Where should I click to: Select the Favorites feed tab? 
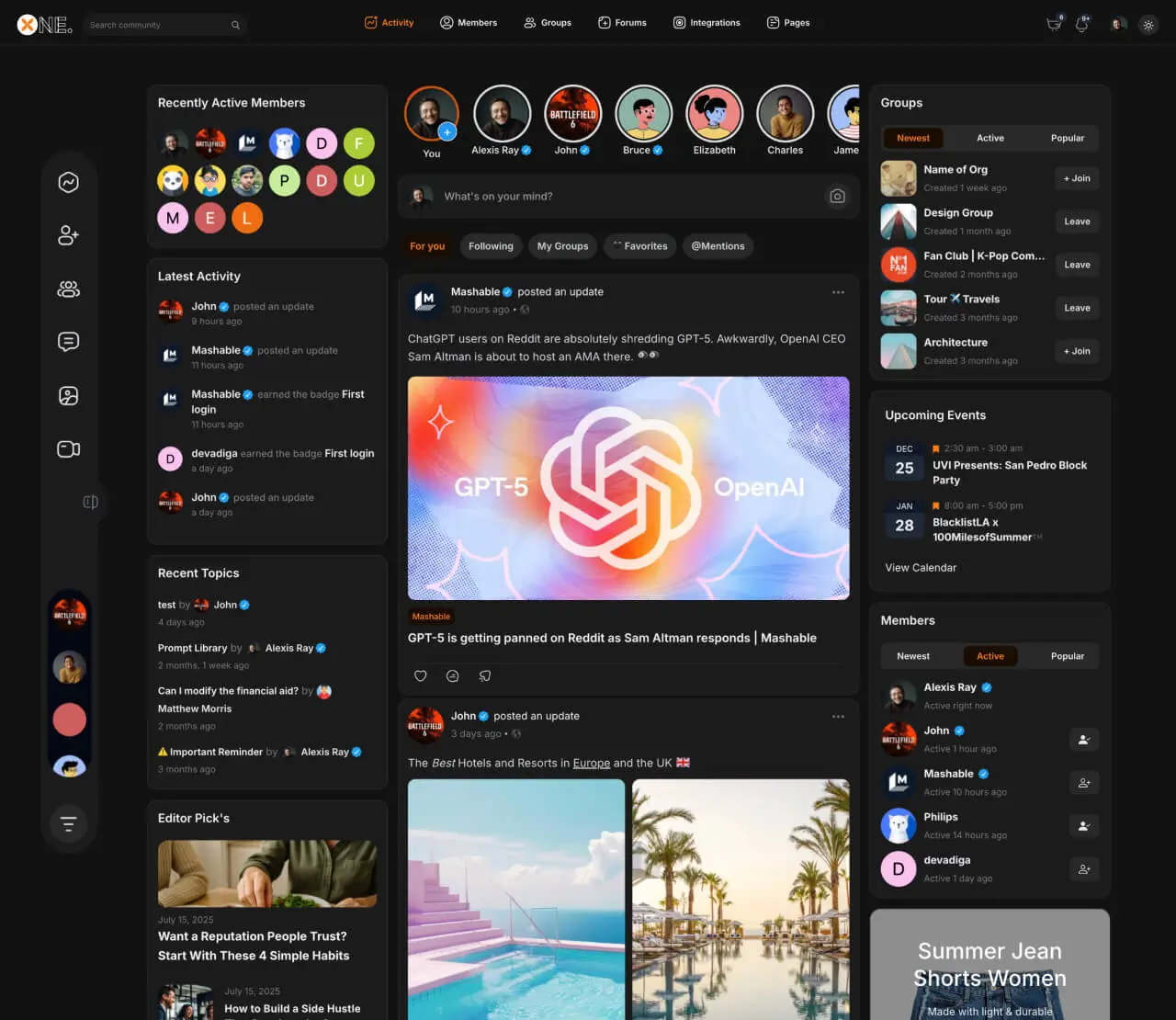coord(639,246)
